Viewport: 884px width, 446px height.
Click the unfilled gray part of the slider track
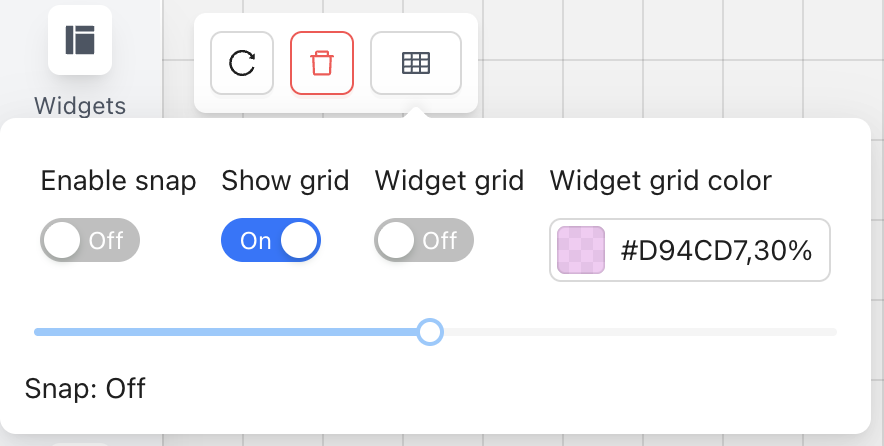(x=640, y=332)
